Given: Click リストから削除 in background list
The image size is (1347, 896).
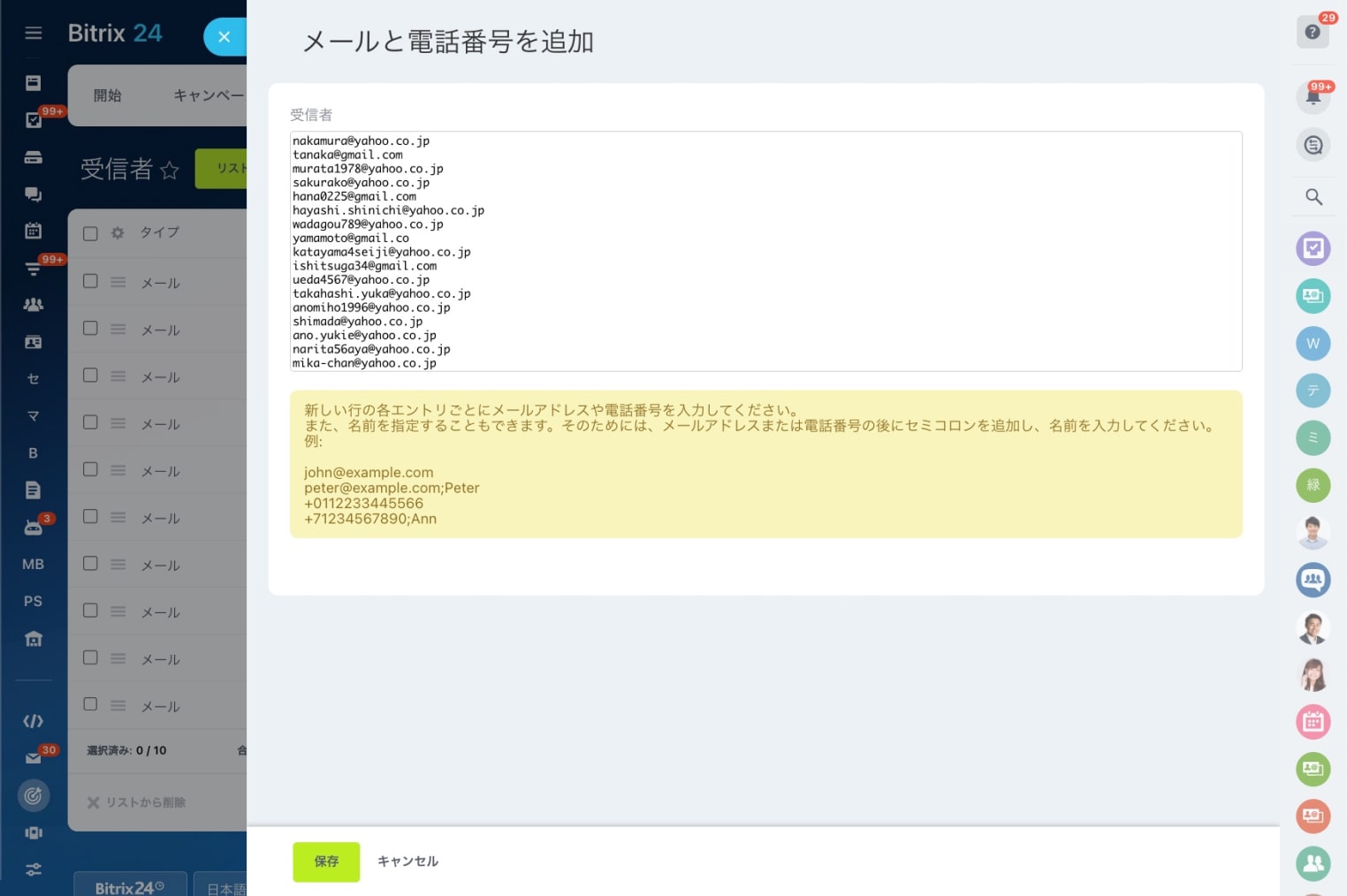Looking at the screenshot, I should tap(136, 802).
